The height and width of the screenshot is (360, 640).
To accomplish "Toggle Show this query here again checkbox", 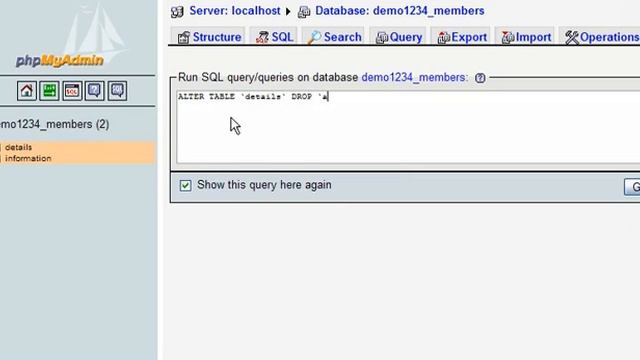I will click(x=185, y=185).
